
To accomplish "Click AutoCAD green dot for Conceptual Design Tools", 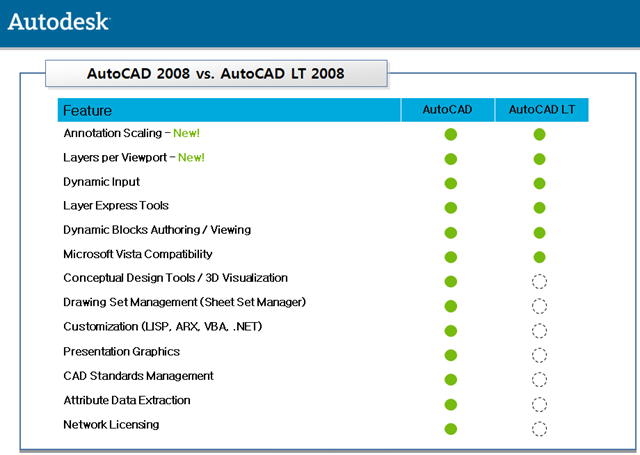I will 451,282.
